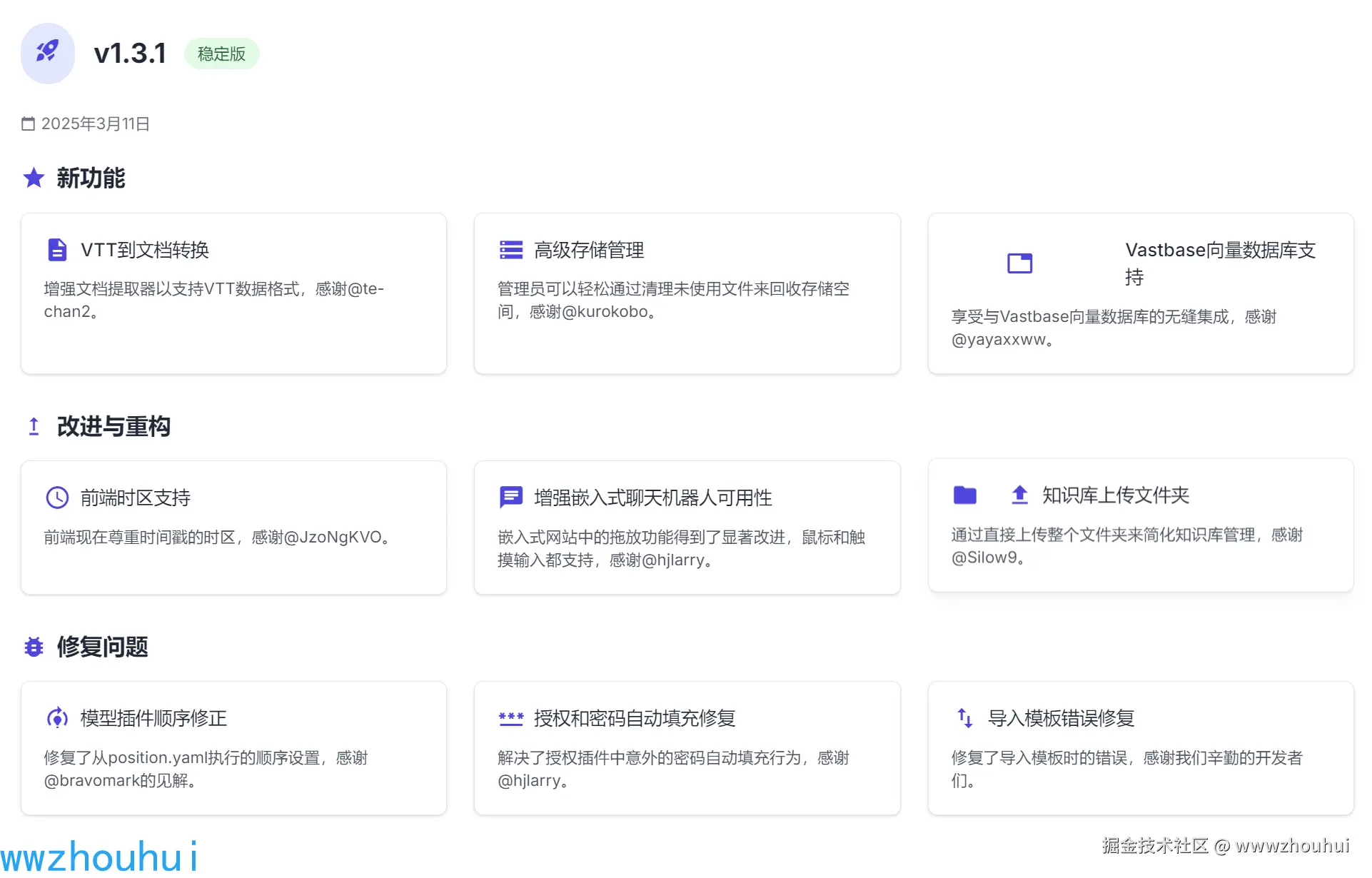Click the window icon beside Vastbase向量数据库支持
1372x878 pixels.
coord(1019,263)
